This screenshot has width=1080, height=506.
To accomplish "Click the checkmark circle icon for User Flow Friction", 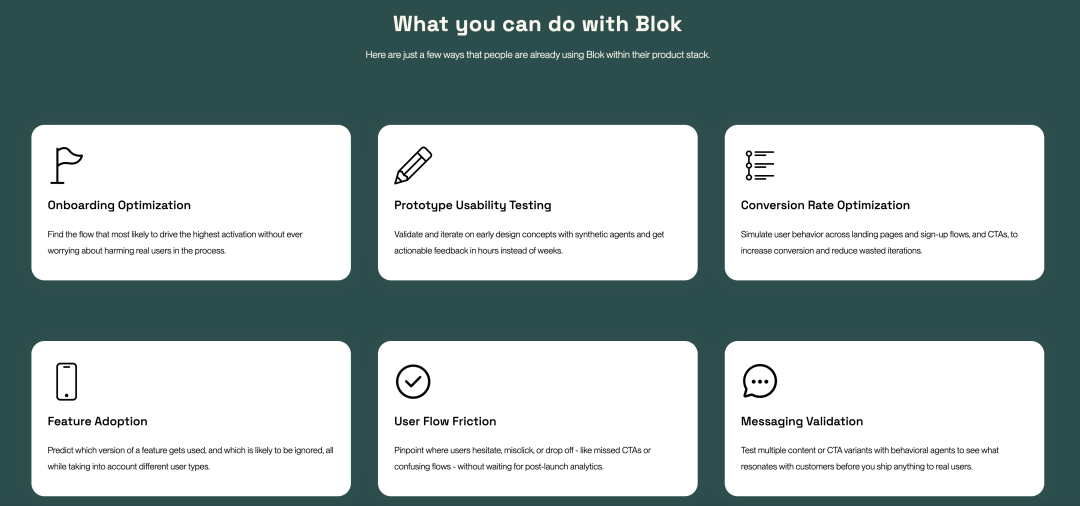I will [x=413, y=381].
